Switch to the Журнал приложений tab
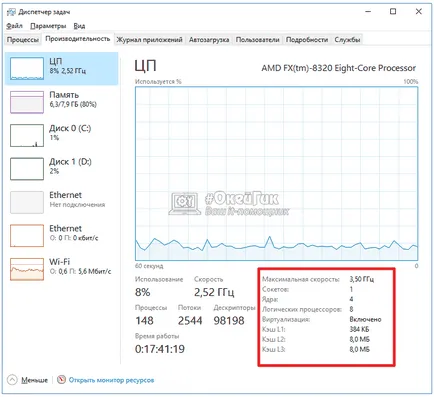Viewport: 434px width, 397px height. point(149,40)
